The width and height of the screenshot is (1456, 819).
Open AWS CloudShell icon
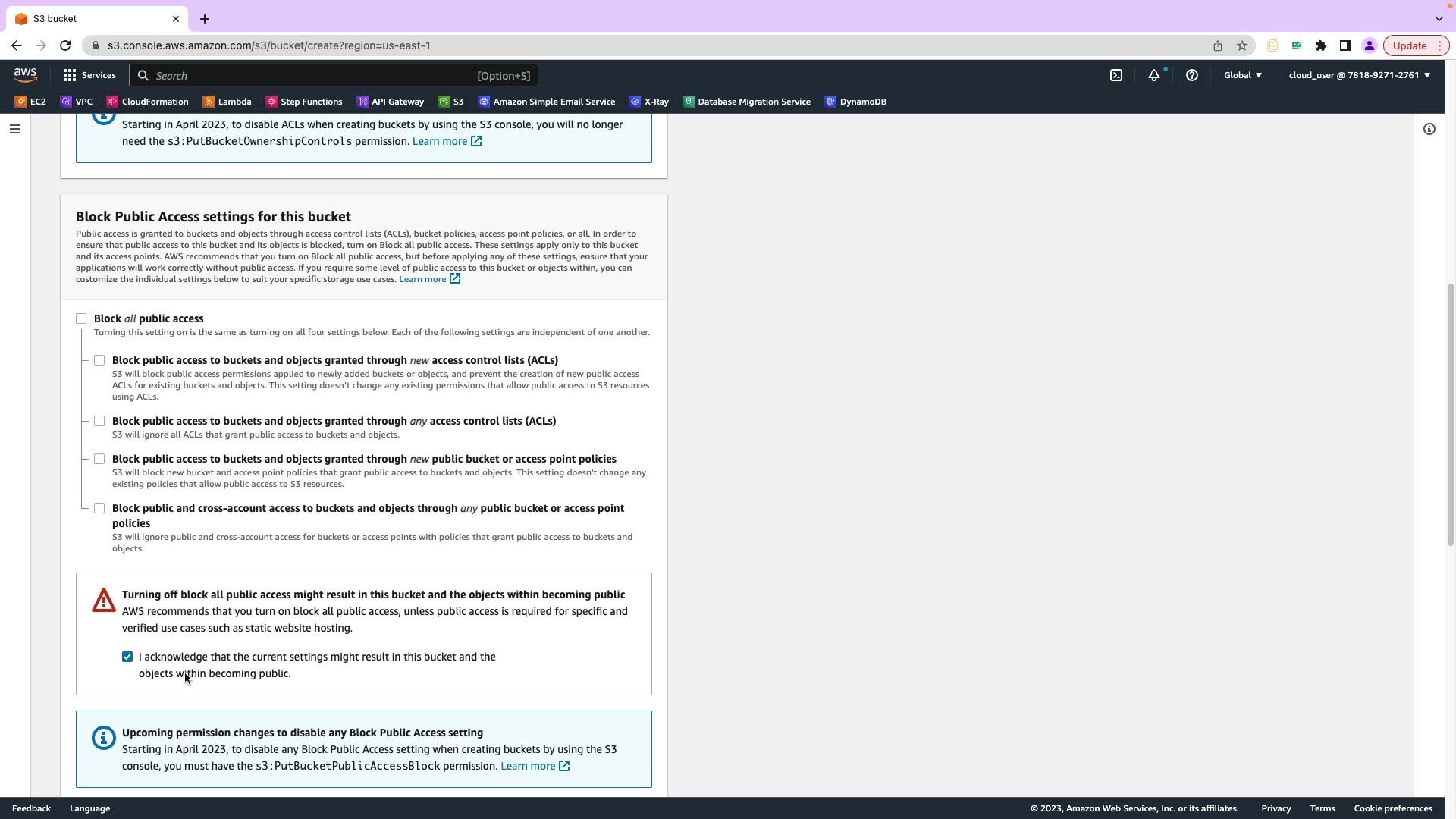pyautogui.click(x=1116, y=75)
